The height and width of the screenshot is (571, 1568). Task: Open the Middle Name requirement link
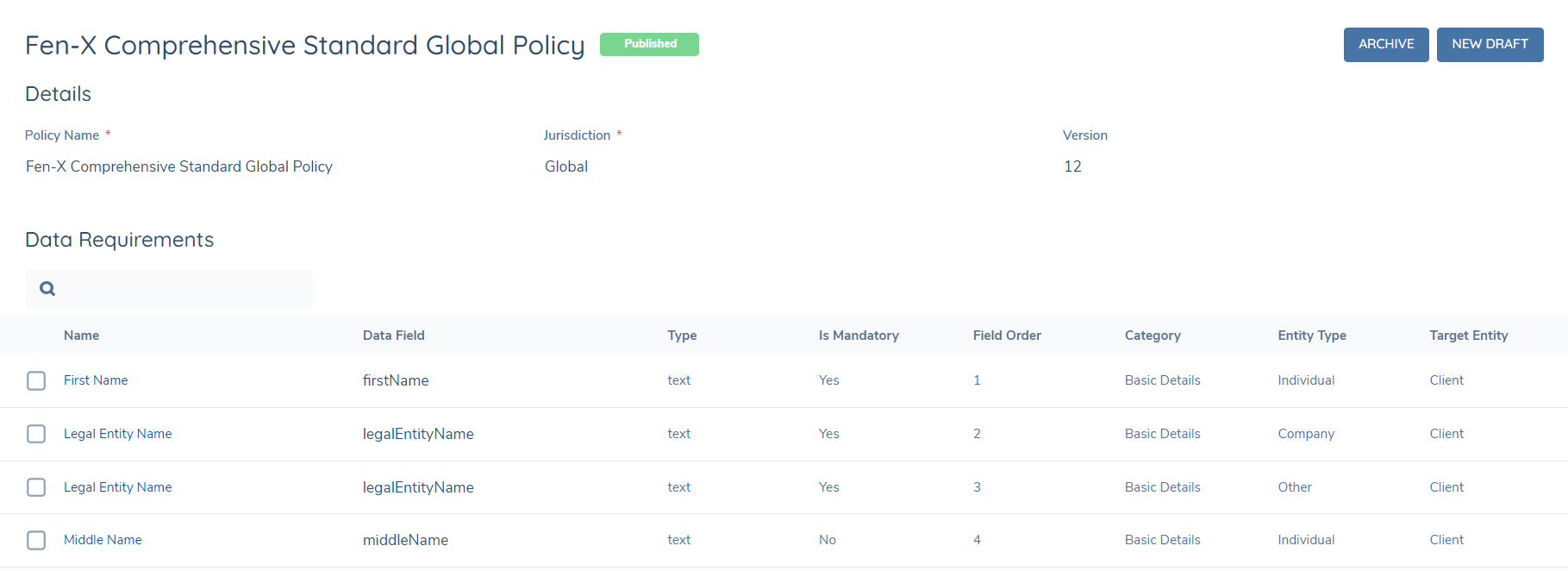point(103,540)
